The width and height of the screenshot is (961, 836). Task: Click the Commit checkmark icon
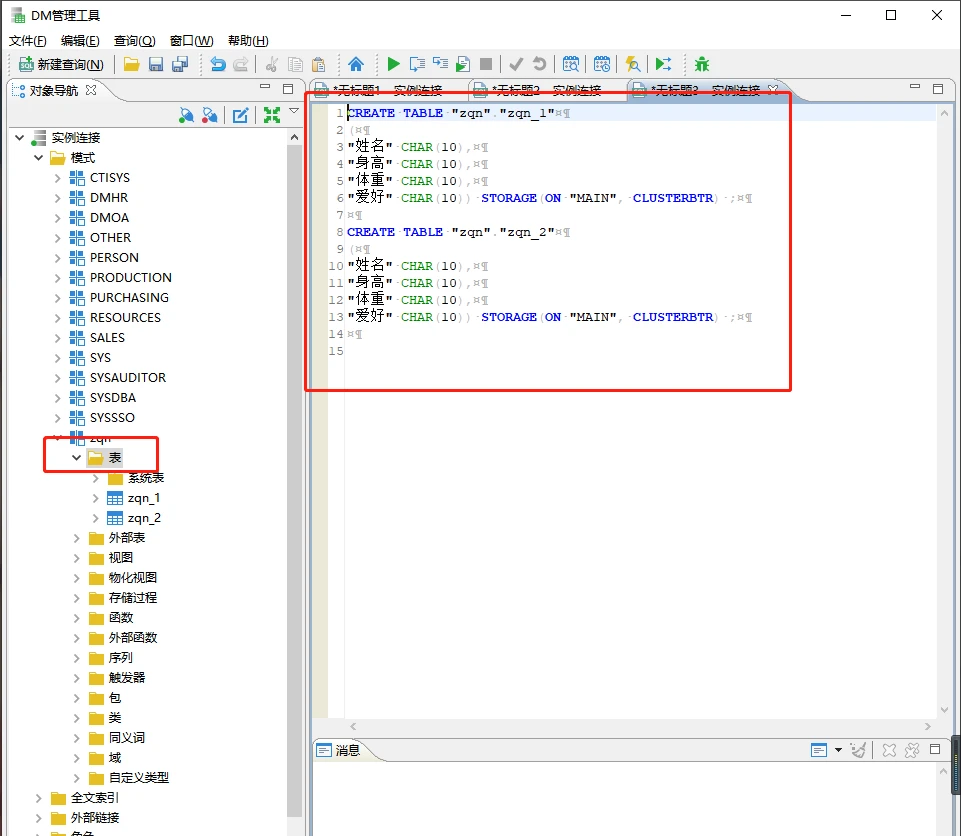point(517,64)
